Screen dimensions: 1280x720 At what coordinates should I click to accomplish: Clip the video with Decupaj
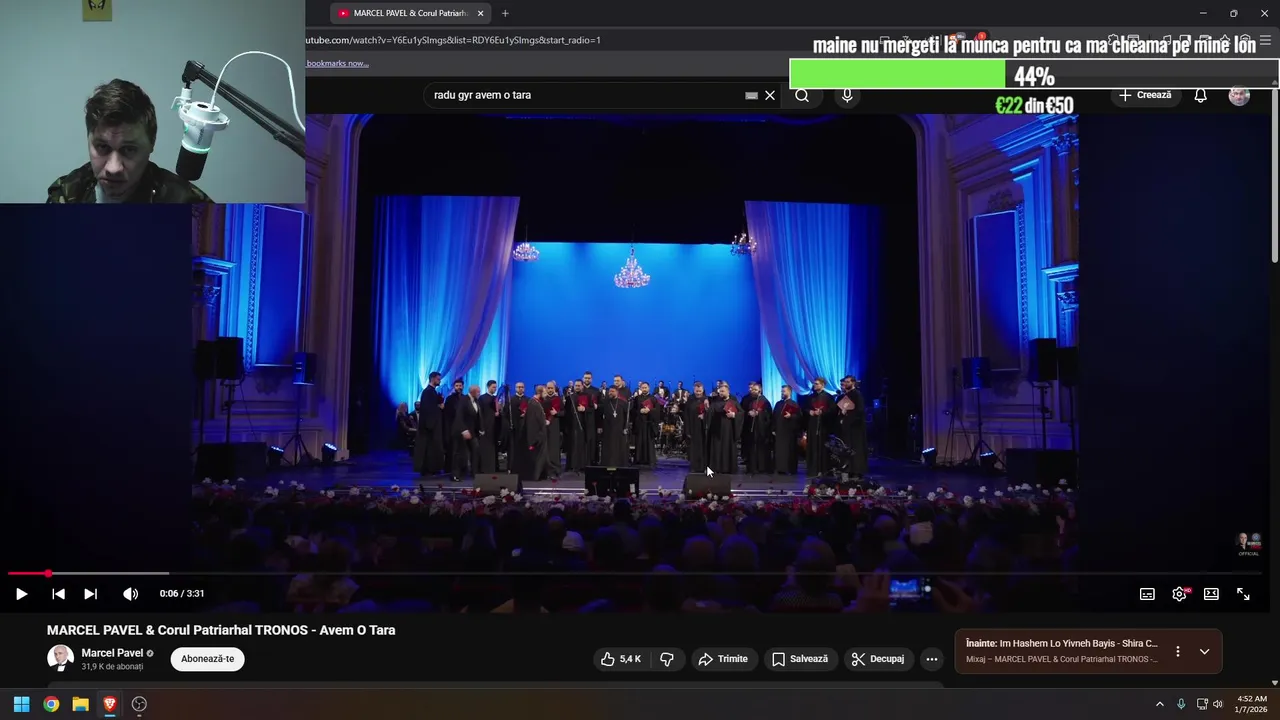tap(878, 659)
